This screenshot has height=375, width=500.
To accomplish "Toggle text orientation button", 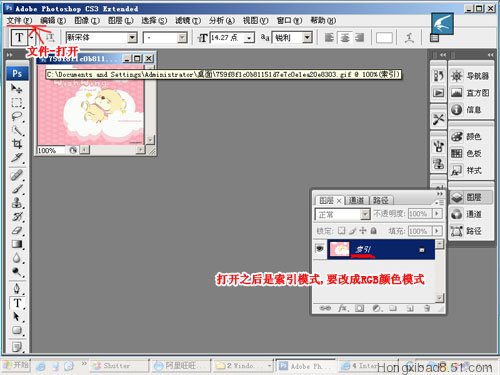I will point(50,38).
